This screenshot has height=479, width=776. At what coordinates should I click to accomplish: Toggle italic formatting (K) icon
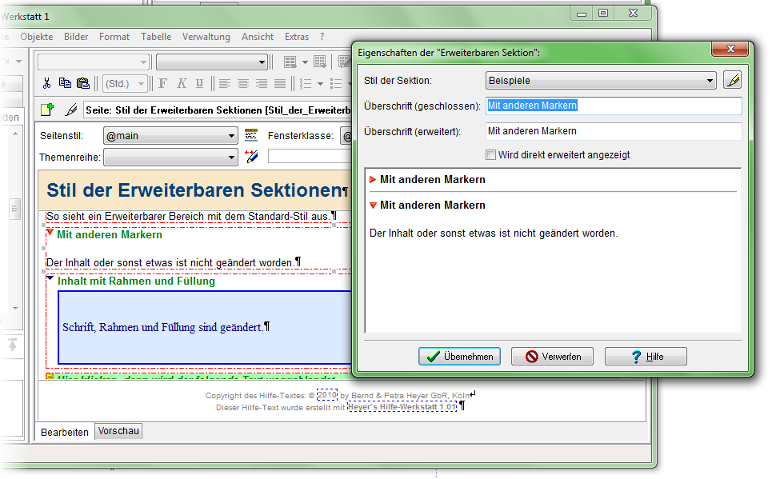(x=182, y=83)
